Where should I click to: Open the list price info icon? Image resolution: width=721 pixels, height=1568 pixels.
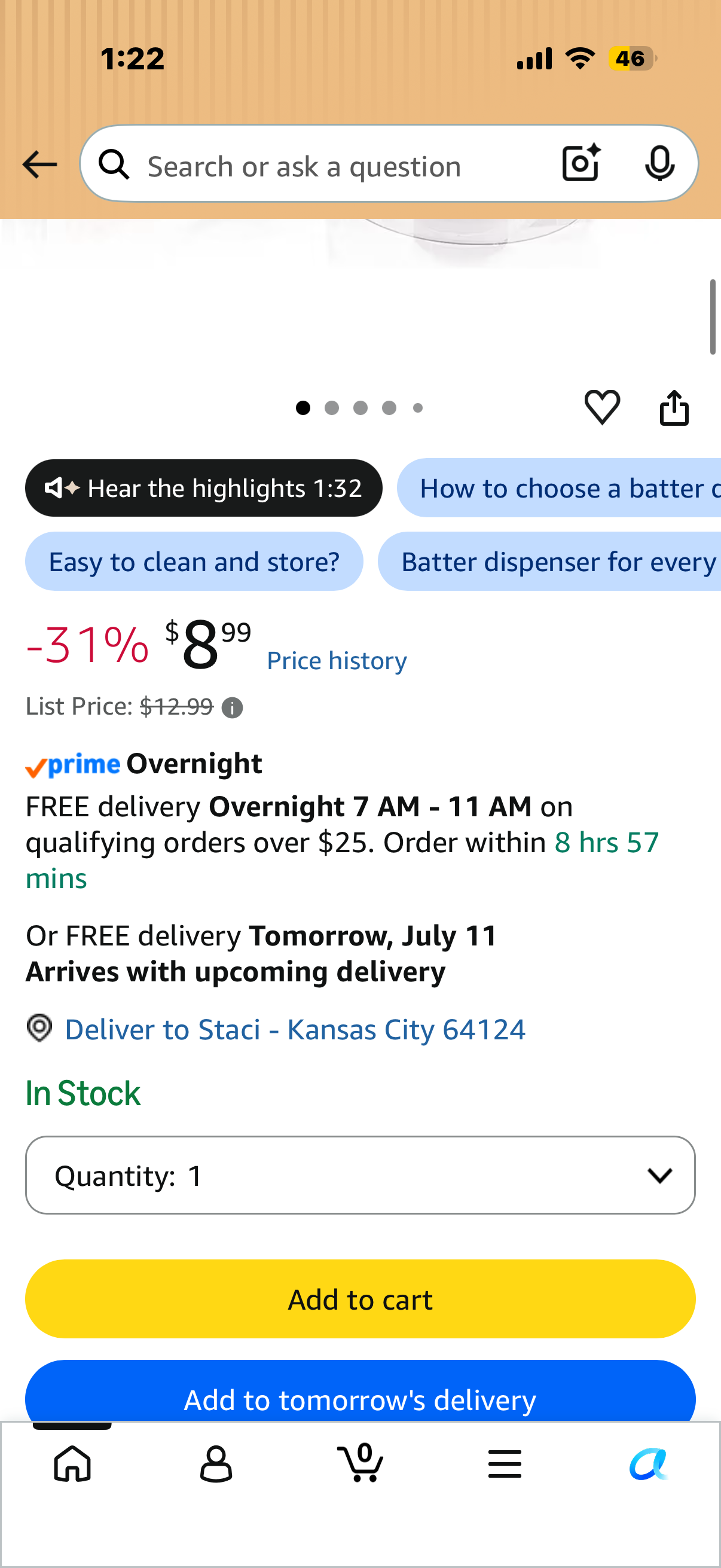pos(232,707)
